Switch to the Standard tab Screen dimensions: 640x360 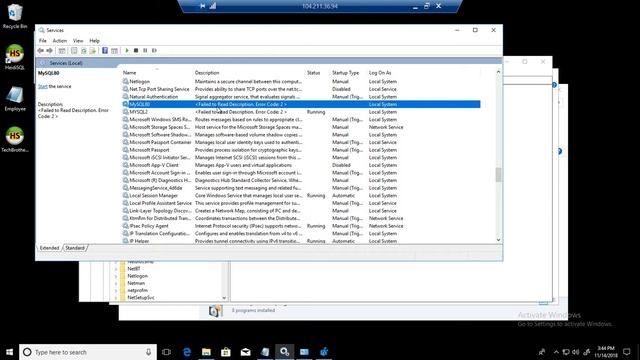pyautogui.click(x=75, y=248)
